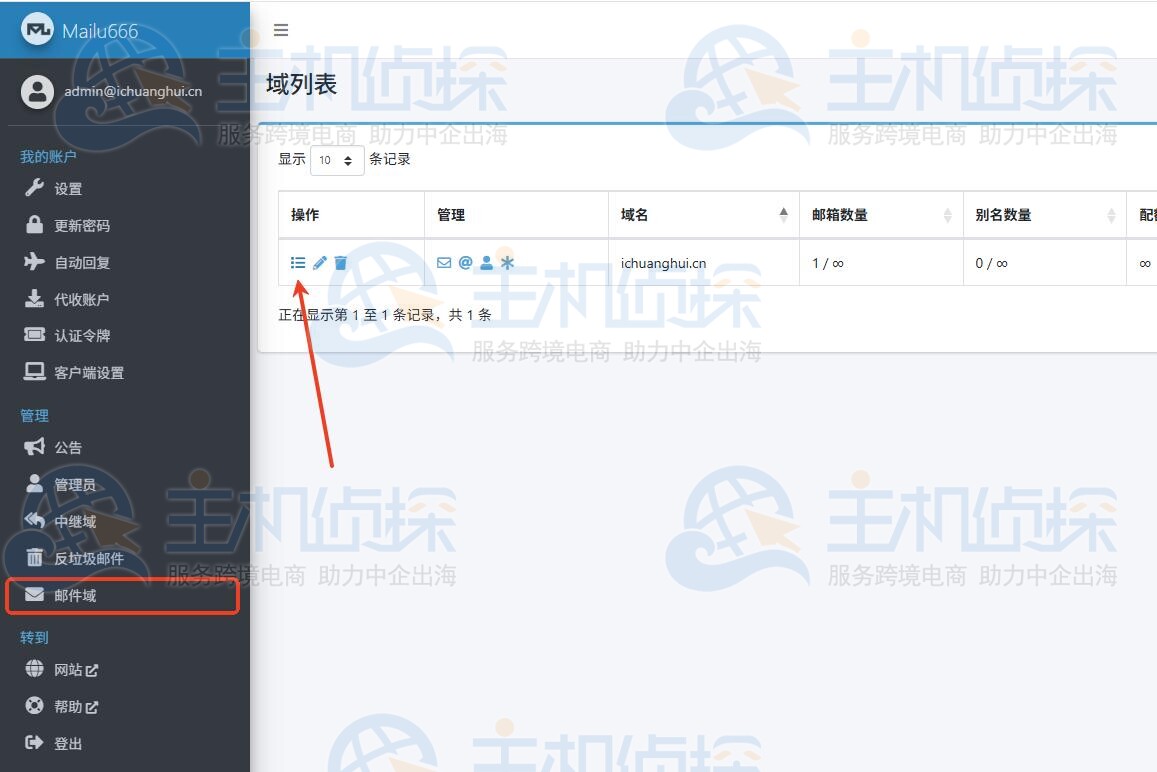The height and width of the screenshot is (772, 1157).
Task: Manage aliases using the @ icon
Action: click(x=465, y=262)
